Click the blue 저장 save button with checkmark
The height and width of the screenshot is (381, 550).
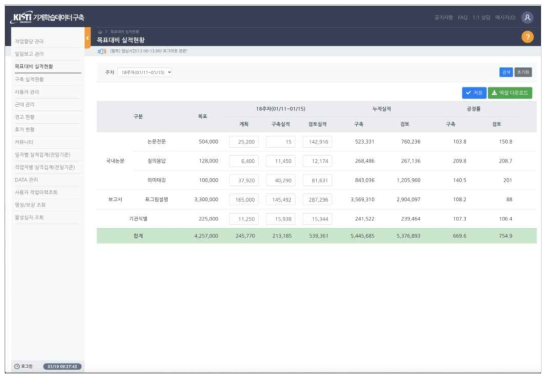pyautogui.click(x=474, y=93)
